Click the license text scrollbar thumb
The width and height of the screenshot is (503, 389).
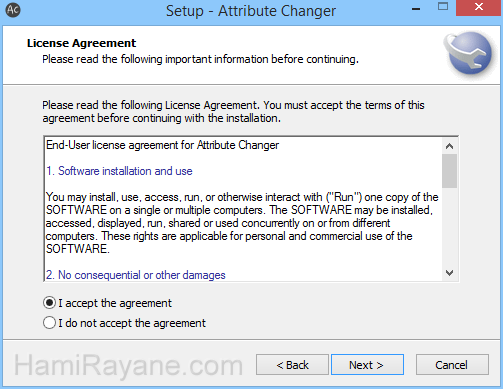point(449,171)
